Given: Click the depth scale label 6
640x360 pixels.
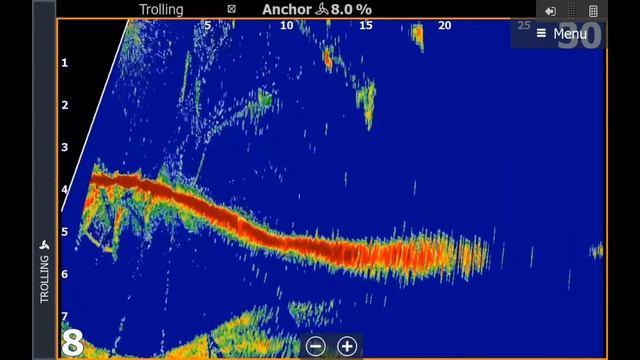Looking at the screenshot, I should point(64,274).
